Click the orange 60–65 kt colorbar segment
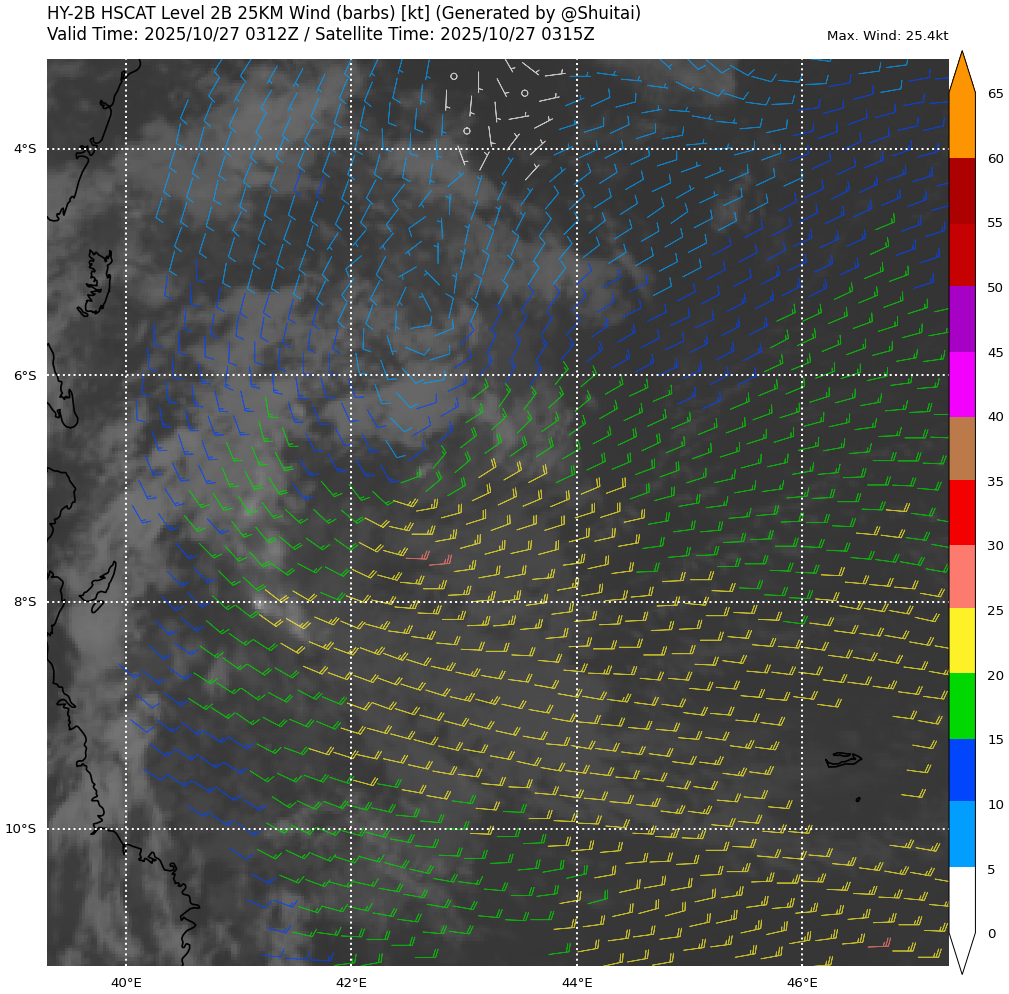 pyautogui.click(x=961, y=125)
